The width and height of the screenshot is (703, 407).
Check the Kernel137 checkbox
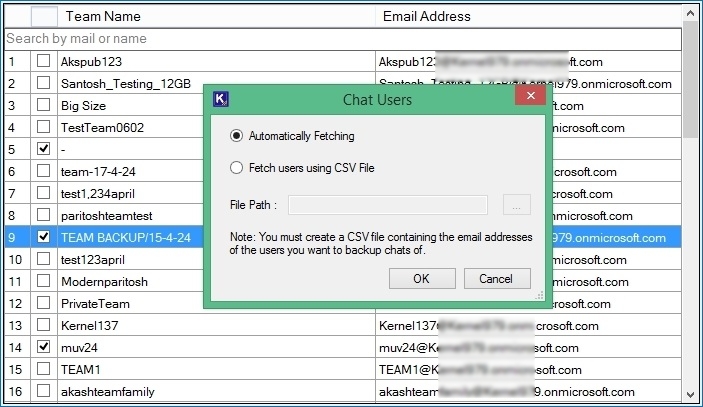pyautogui.click(x=43, y=325)
